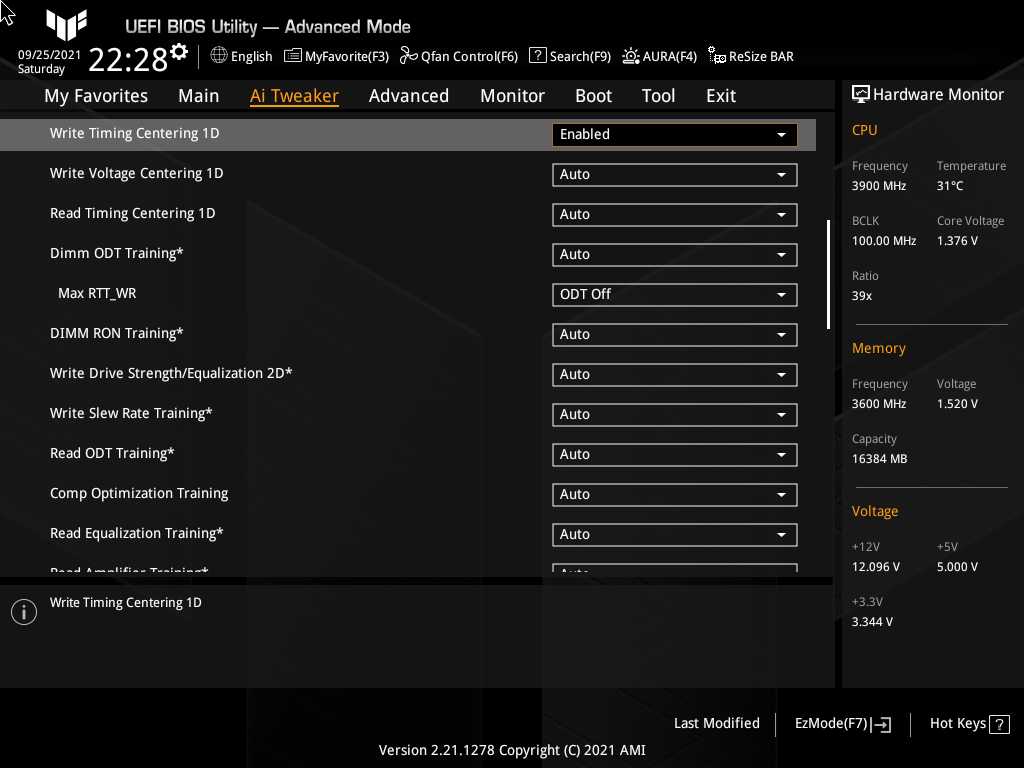Click the EzMode exit arrow icon
The width and height of the screenshot is (1024, 768).
pos(881,724)
